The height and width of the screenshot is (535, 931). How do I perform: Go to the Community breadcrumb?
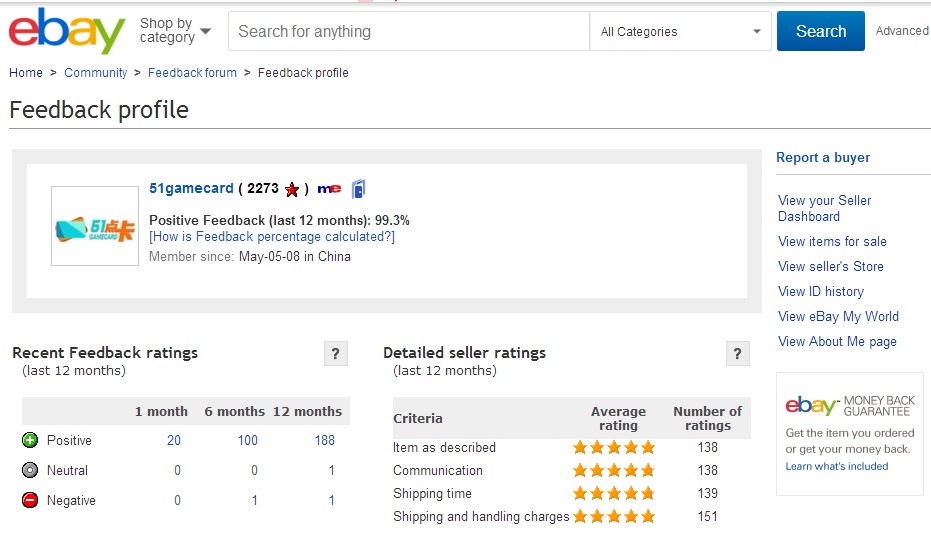[x=95, y=73]
